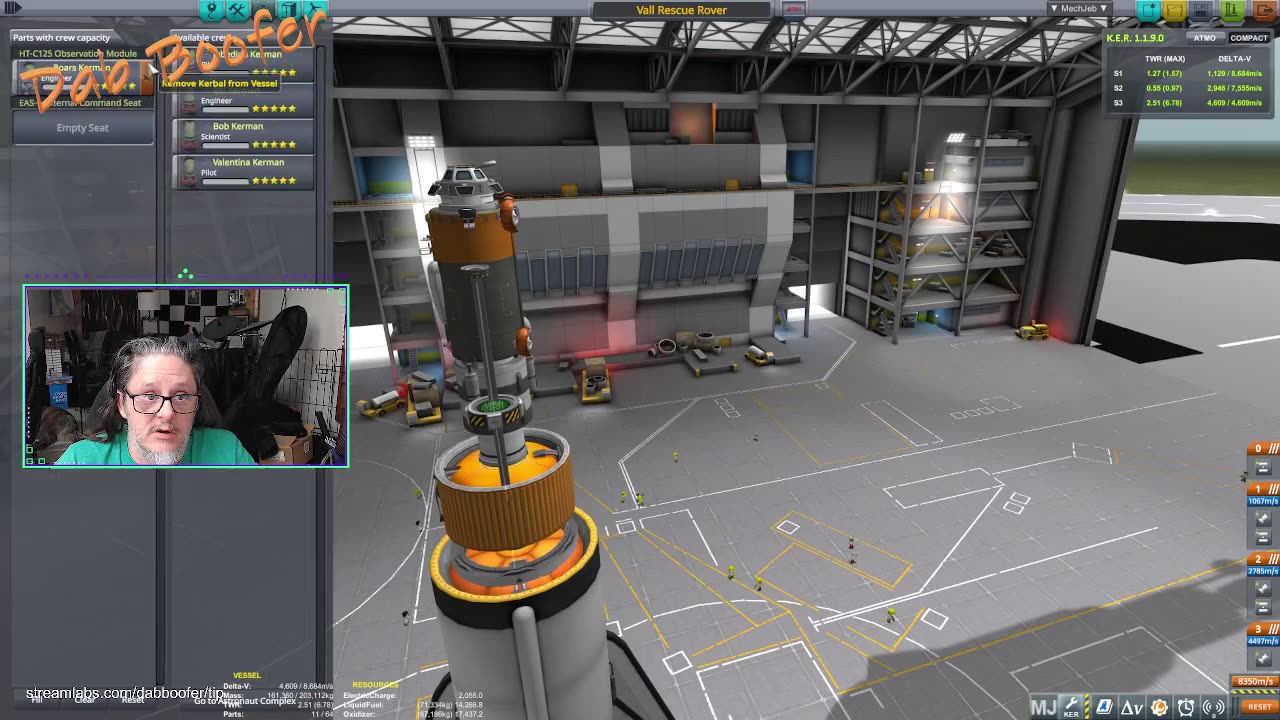The width and height of the screenshot is (1280, 720).
Task: Click the S3 row TWR value 2.51 (6.78)
Action: click(1164, 103)
